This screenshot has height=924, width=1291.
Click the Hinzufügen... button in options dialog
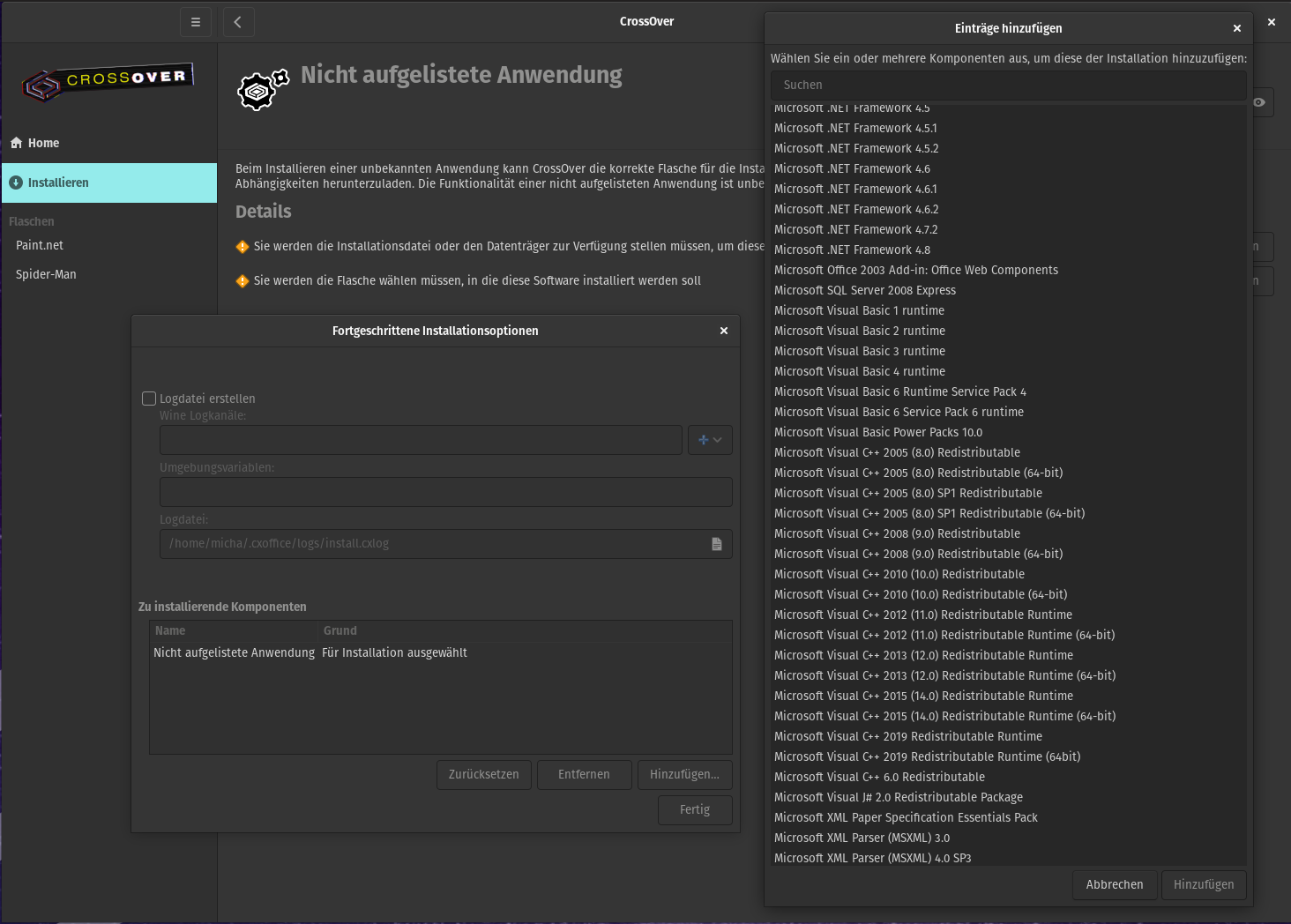[x=684, y=774]
